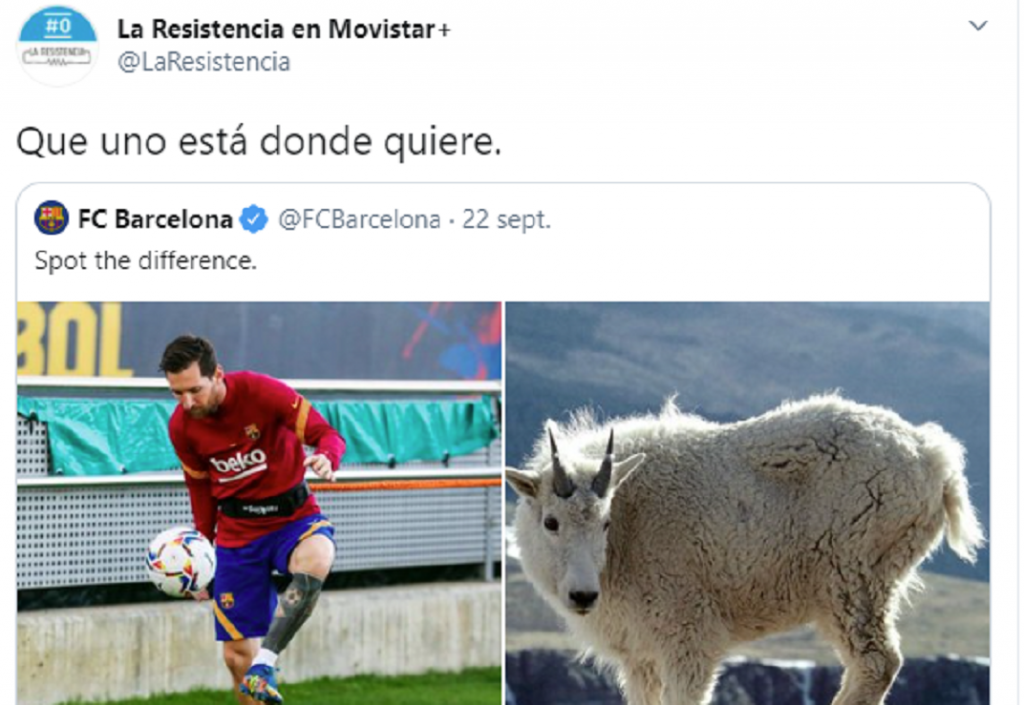The width and height of the screenshot is (1024, 705).
Task: Click the #0 logo in avatar
Action: (57, 25)
